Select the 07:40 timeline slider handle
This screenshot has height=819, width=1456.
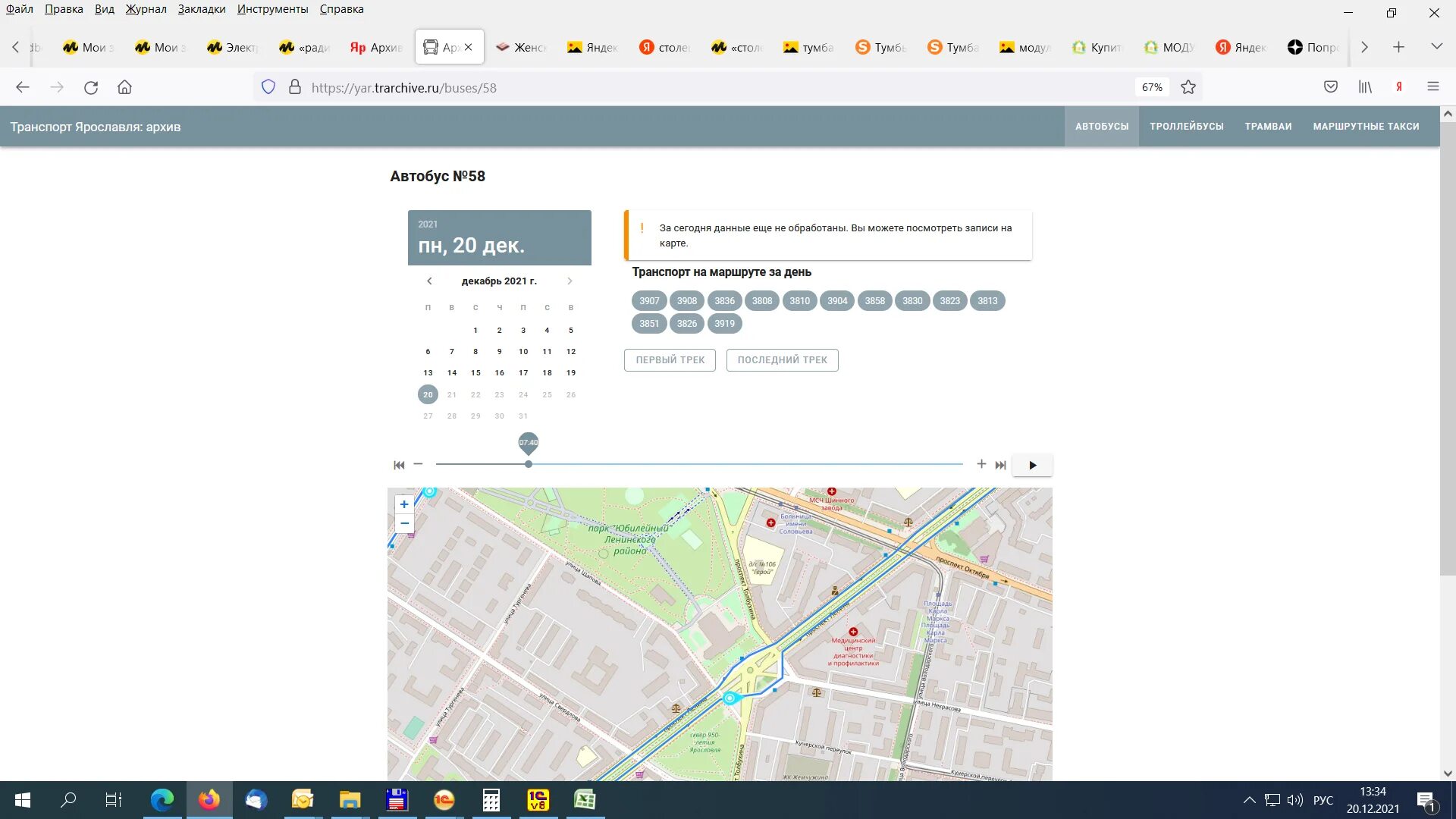click(529, 464)
